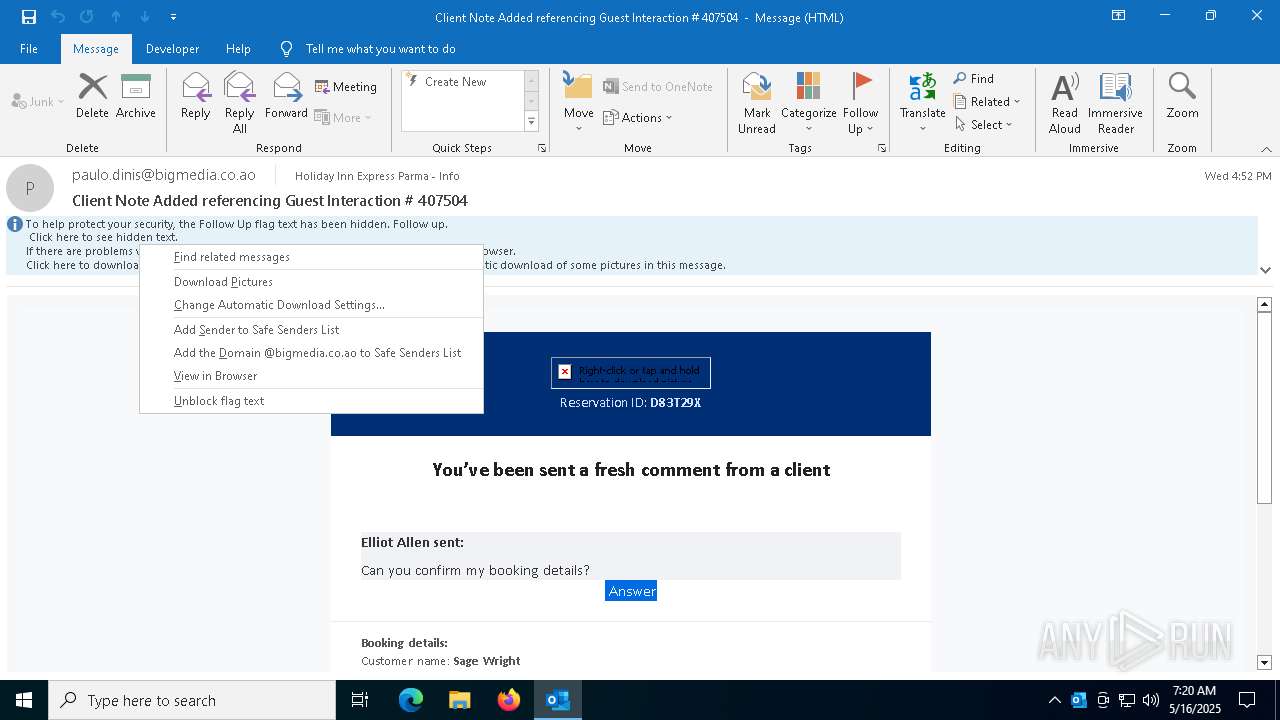Image resolution: width=1280 pixels, height=720 pixels.
Task: Open ribbon display options
Action: [1118, 16]
